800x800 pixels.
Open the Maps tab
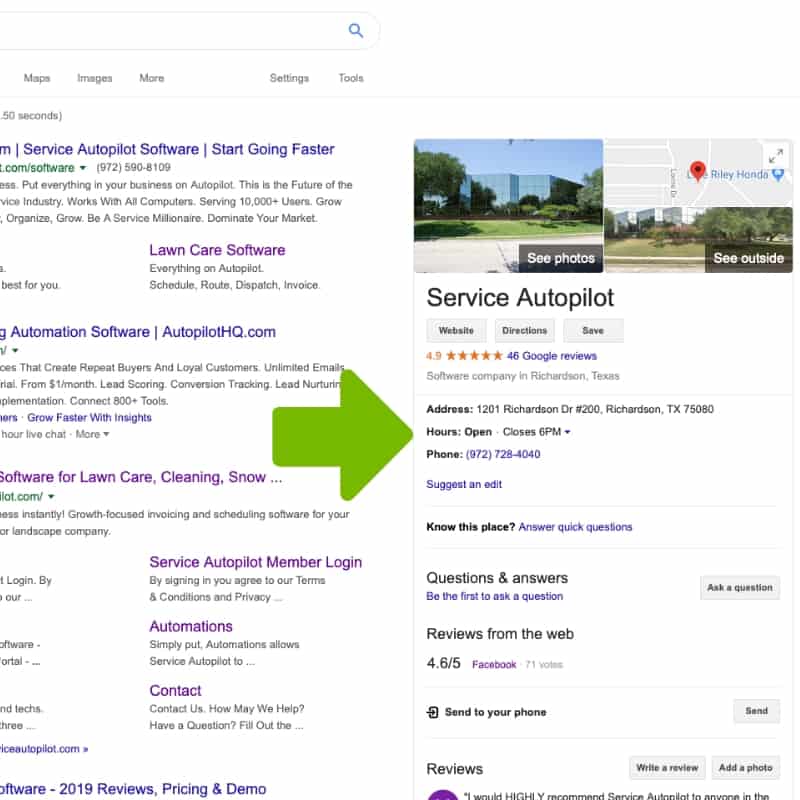click(37, 78)
